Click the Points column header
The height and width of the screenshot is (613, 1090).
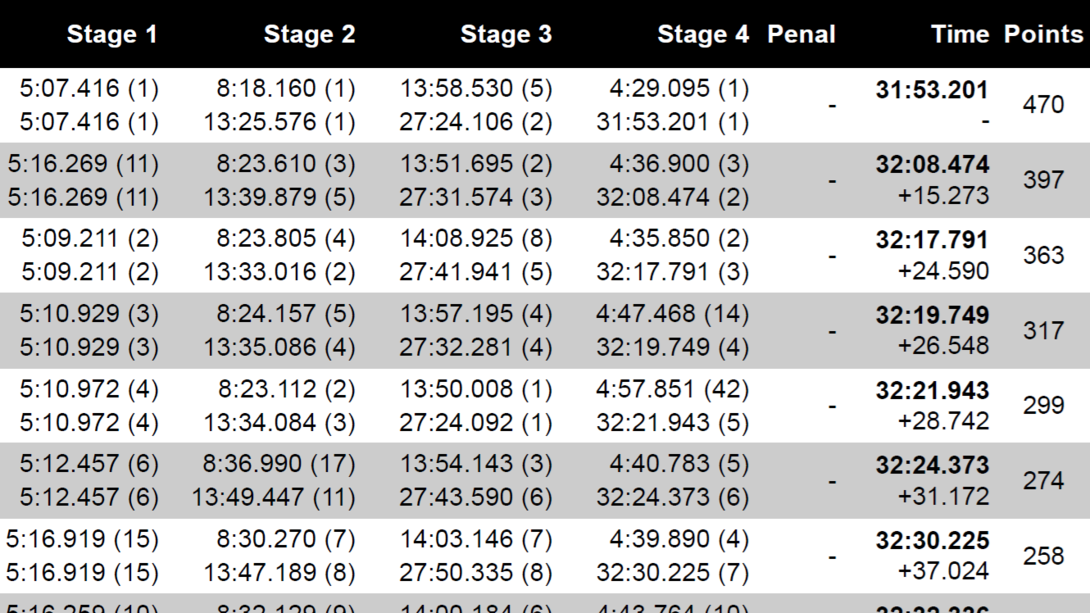pos(1043,34)
